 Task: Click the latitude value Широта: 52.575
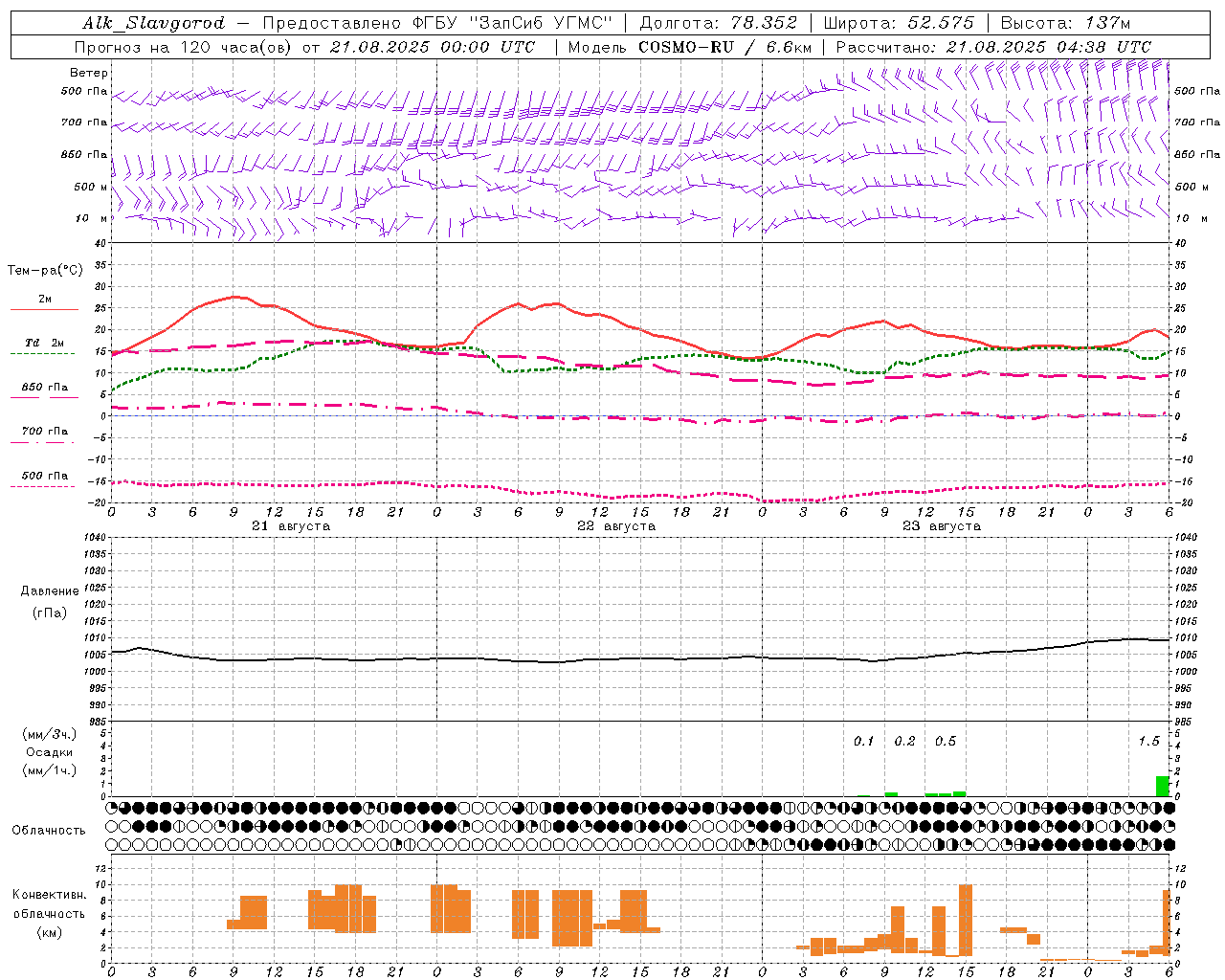(899, 23)
